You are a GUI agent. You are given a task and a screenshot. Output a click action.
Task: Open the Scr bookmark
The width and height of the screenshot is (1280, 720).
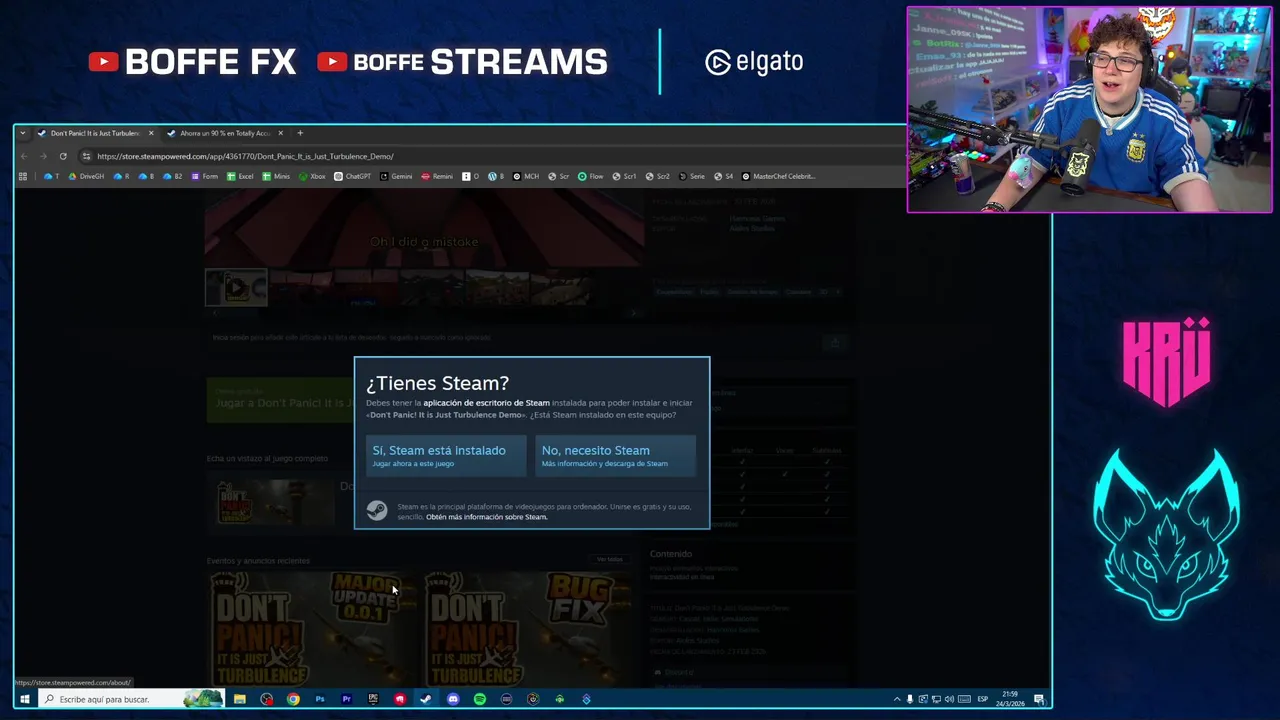pyautogui.click(x=558, y=176)
